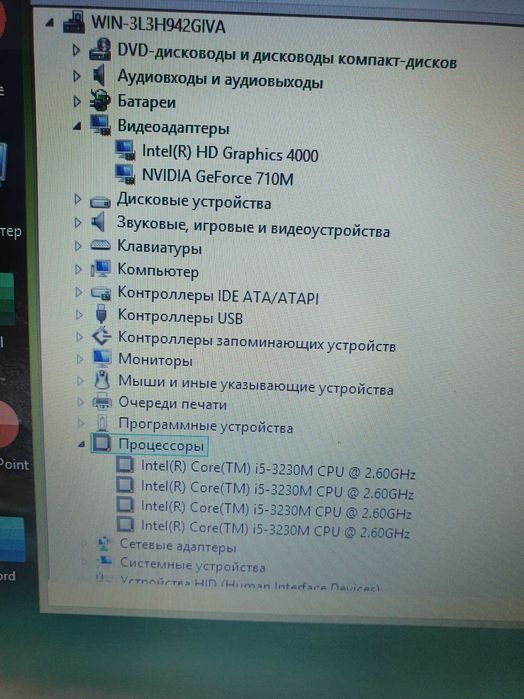
Task: Click the Мониторы monitor icon
Action: 102,358
